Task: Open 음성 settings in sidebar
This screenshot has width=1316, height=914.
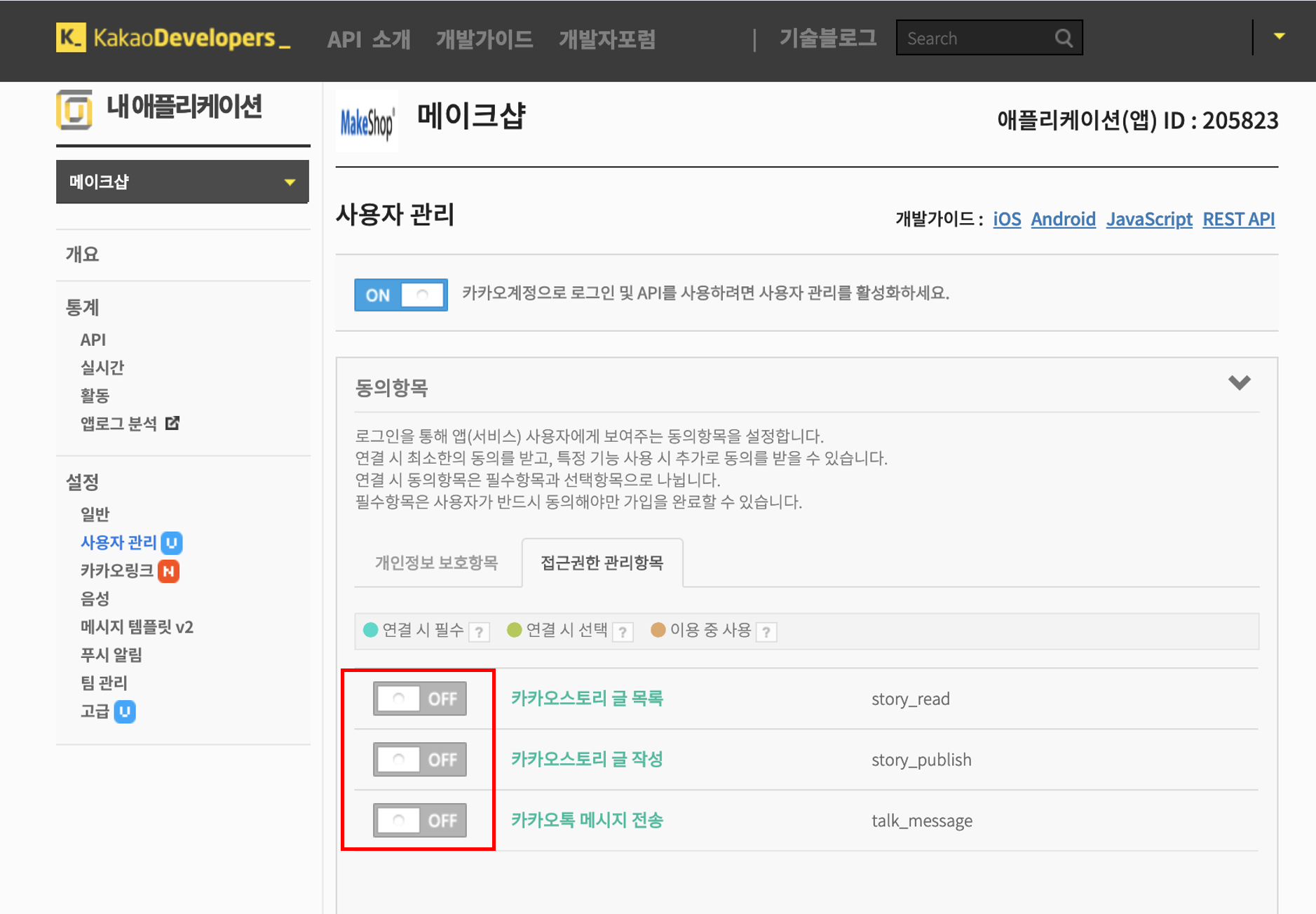Action: click(95, 599)
